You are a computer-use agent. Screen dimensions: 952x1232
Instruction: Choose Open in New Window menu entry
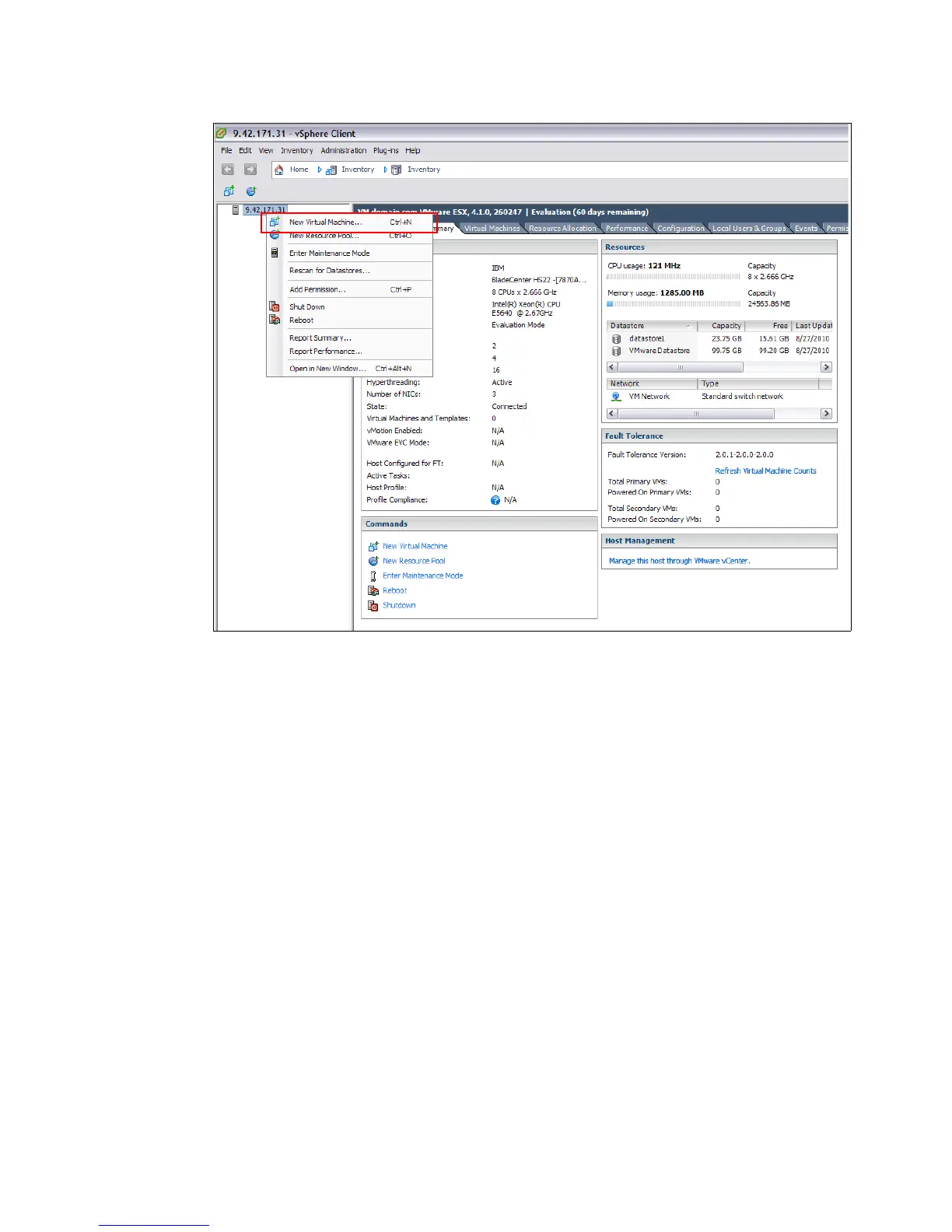(349, 369)
